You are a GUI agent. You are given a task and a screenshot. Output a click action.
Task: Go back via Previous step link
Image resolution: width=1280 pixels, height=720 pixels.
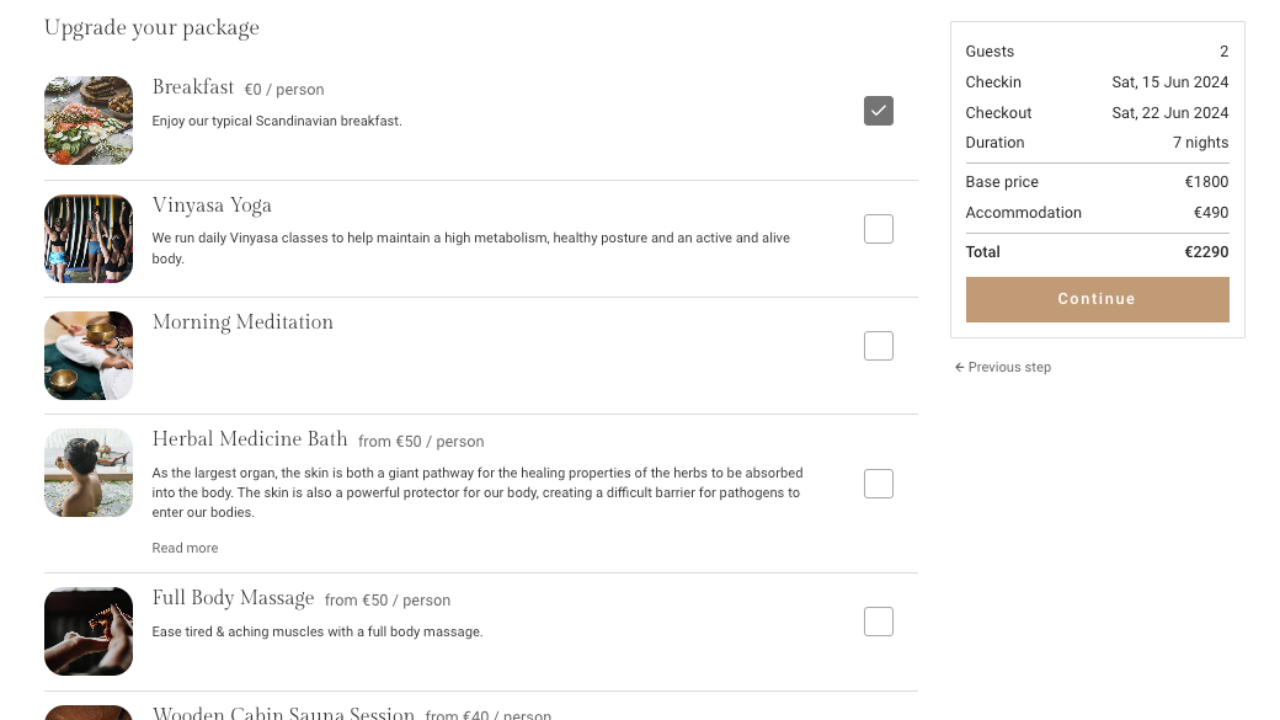(x=1003, y=367)
